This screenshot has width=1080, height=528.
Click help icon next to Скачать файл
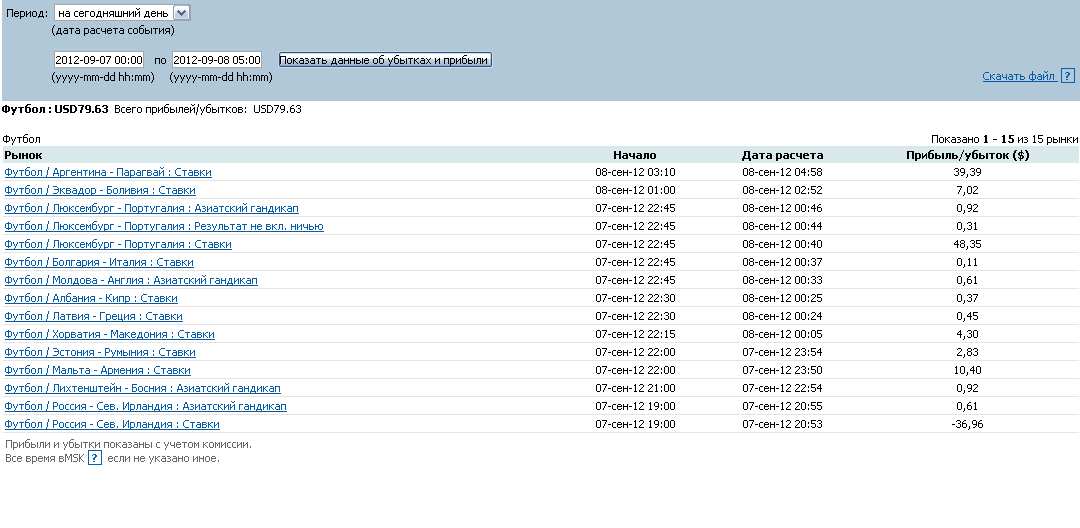click(x=1068, y=76)
